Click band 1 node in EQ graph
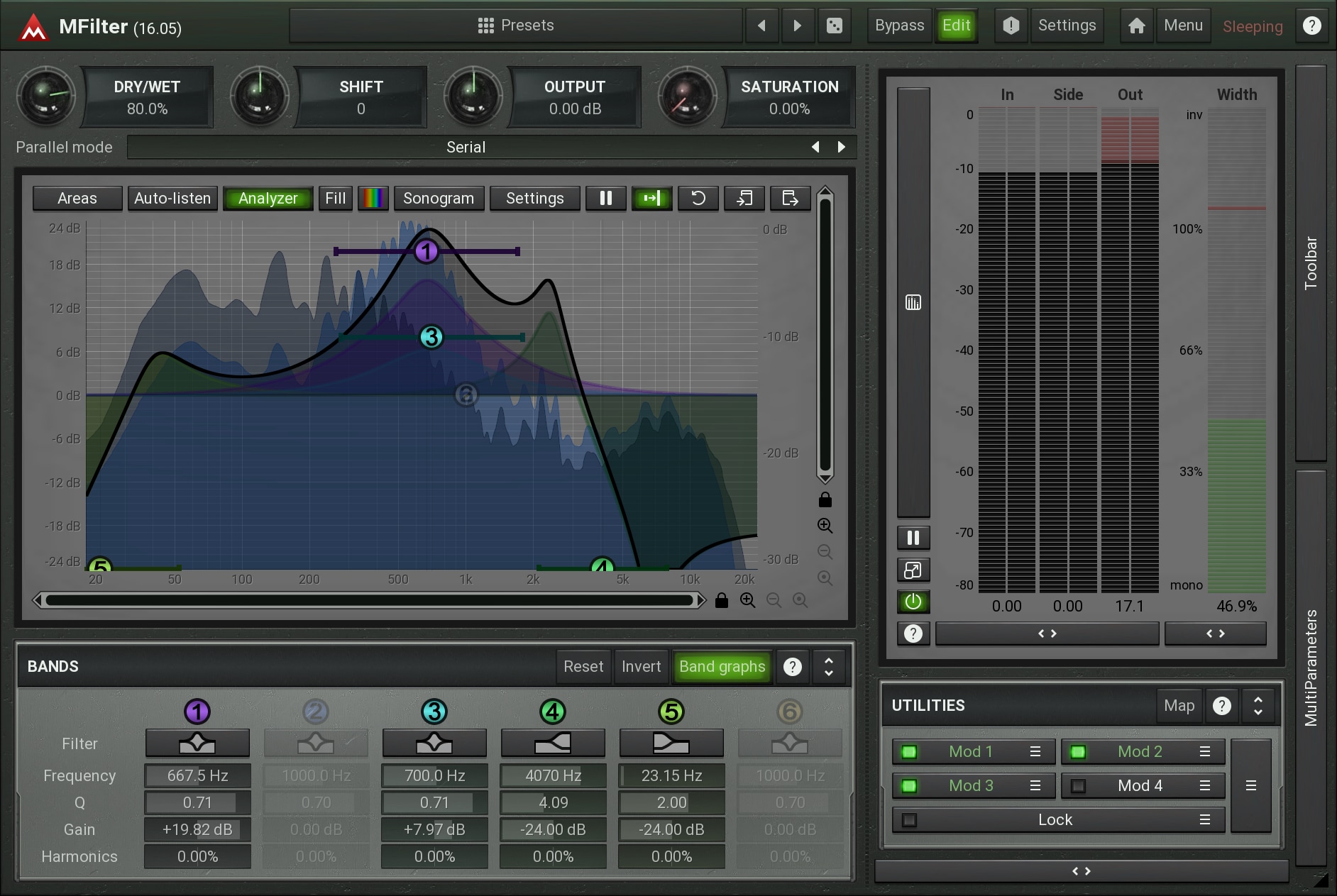The width and height of the screenshot is (1337, 896). coord(427,251)
